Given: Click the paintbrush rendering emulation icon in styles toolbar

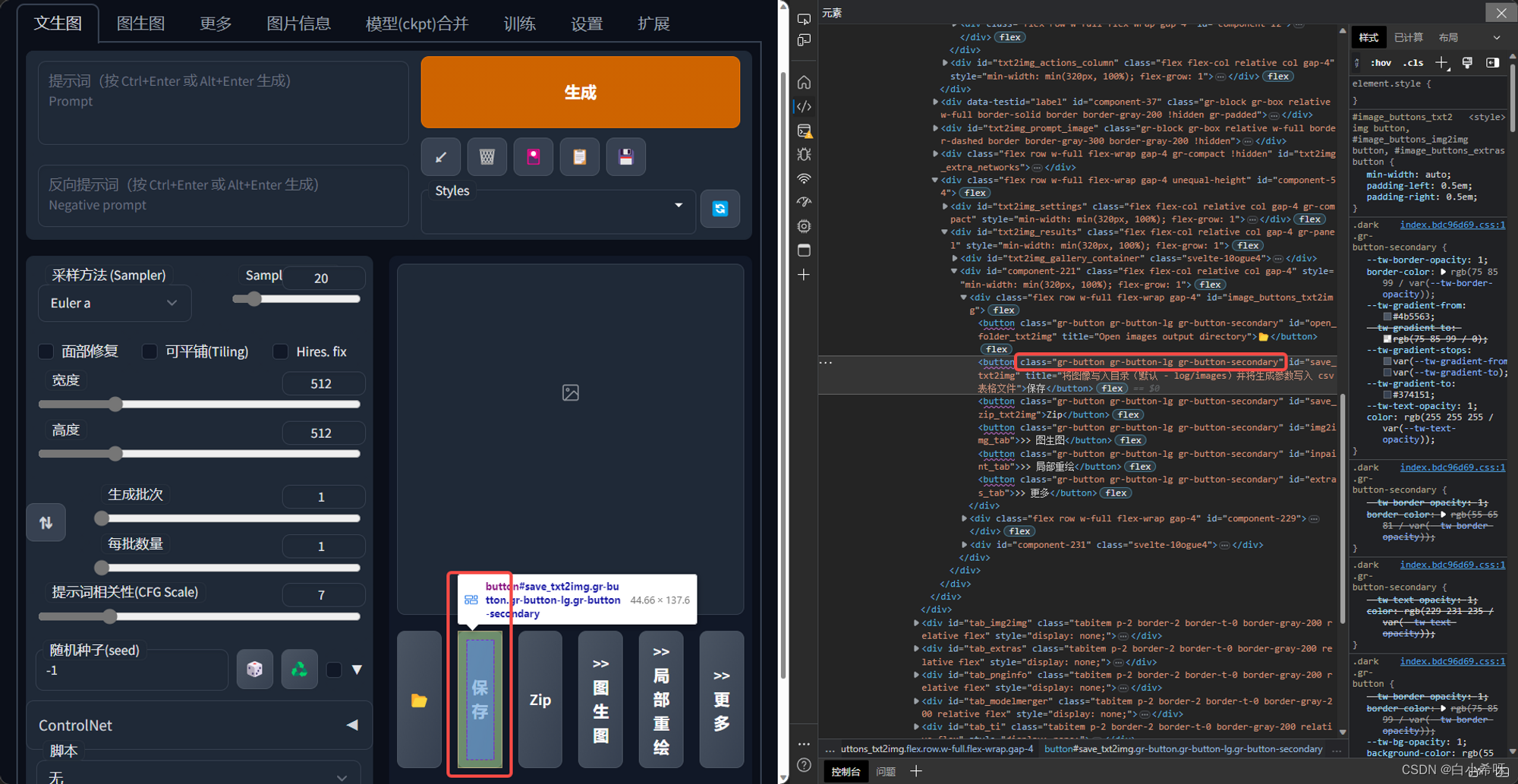Looking at the screenshot, I should [1467, 63].
